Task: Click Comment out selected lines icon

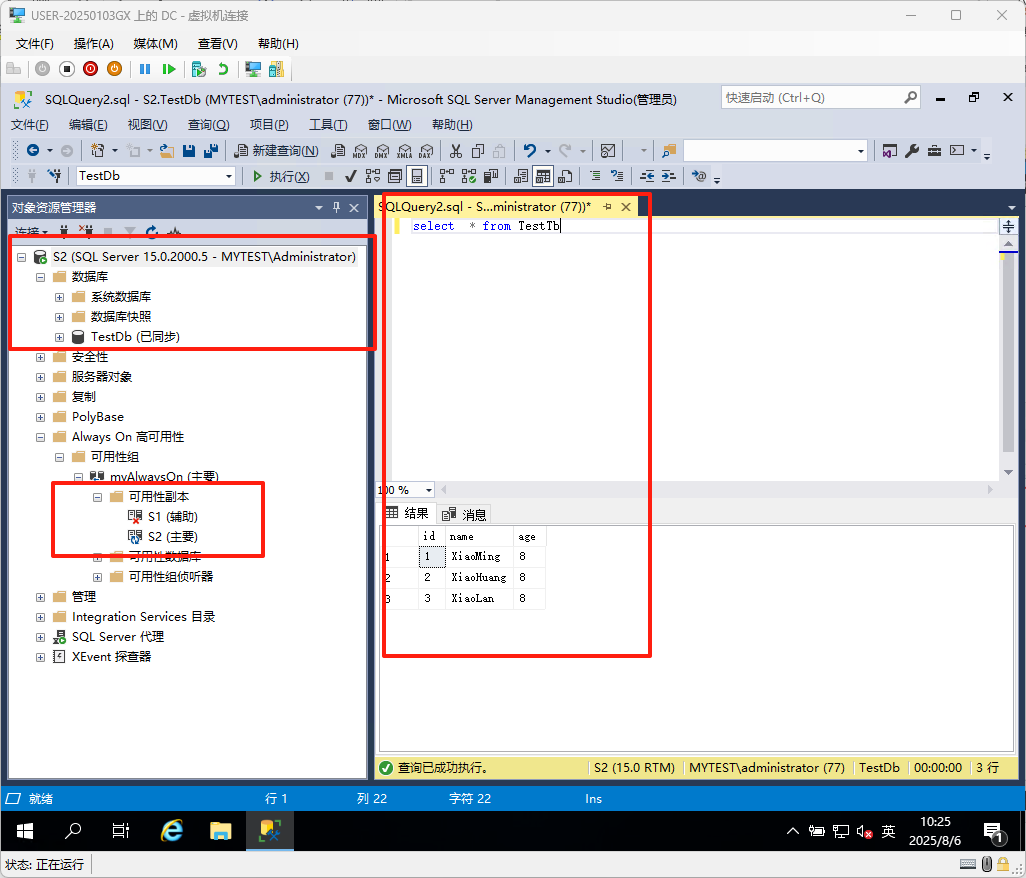Action: pos(595,176)
